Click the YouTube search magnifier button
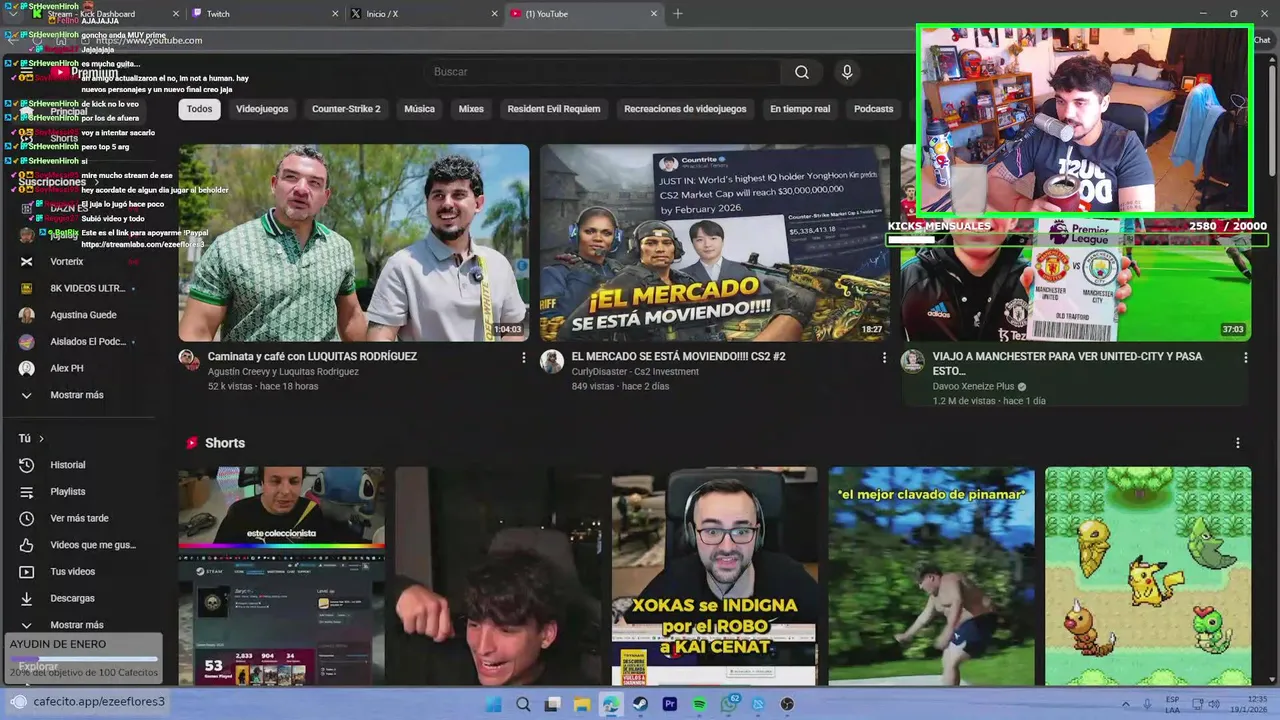Image resolution: width=1280 pixels, height=720 pixels. (802, 72)
